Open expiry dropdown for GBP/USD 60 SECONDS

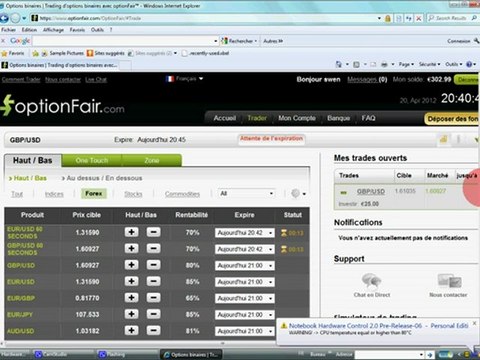245,249
